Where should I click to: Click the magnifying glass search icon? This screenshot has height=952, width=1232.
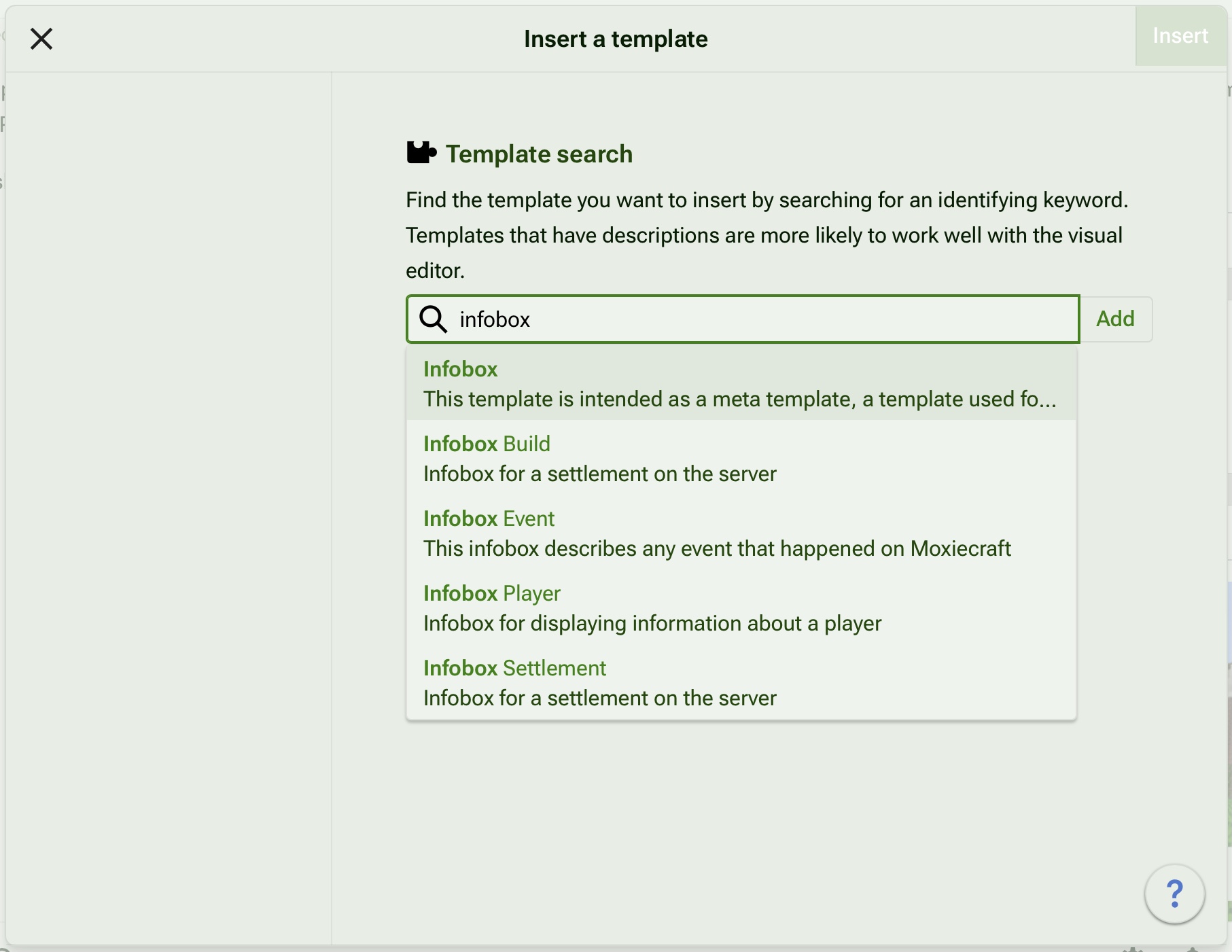click(433, 319)
